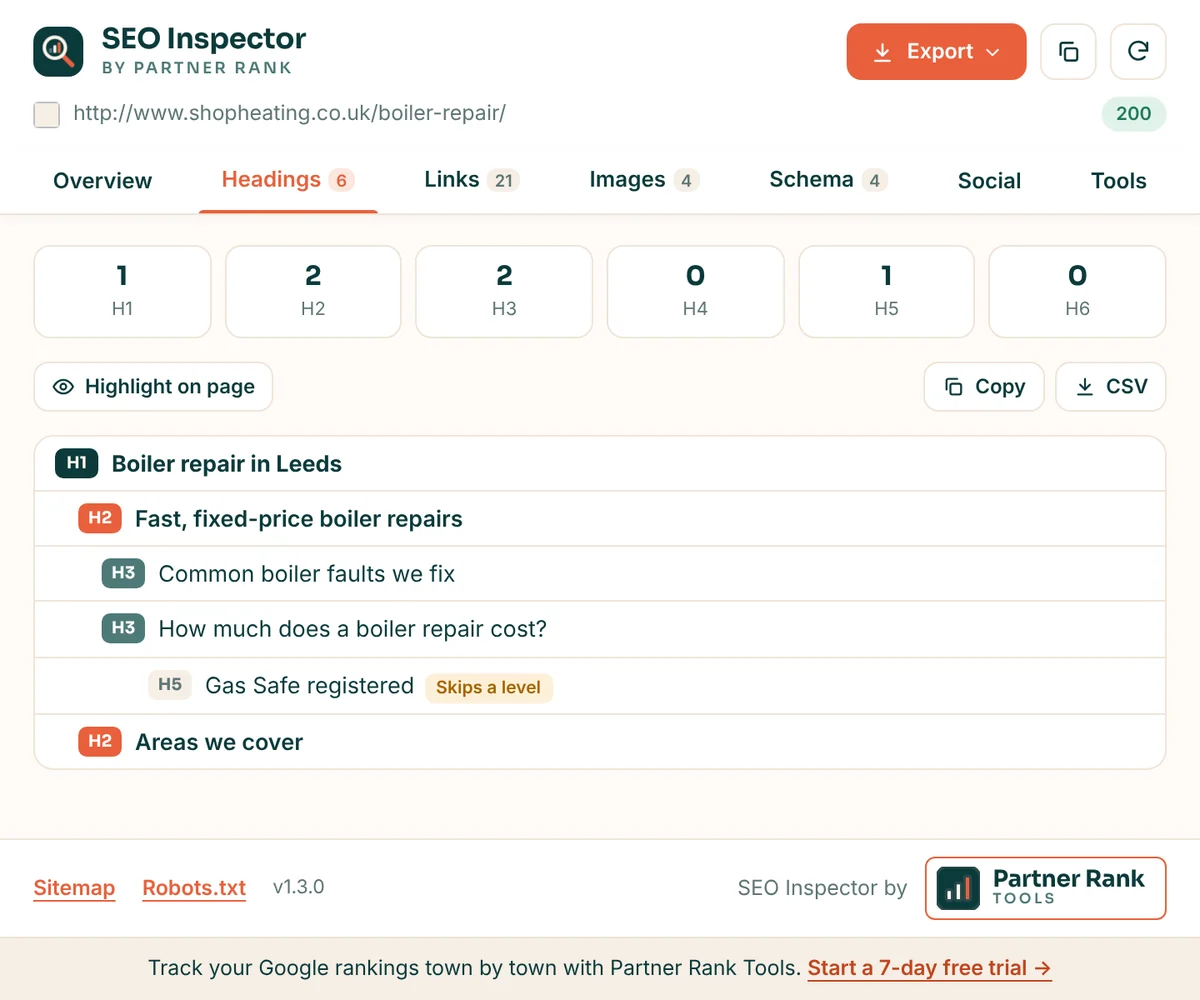
Task: Click the H5 badge for Gas Safe registered
Action: 170,685
